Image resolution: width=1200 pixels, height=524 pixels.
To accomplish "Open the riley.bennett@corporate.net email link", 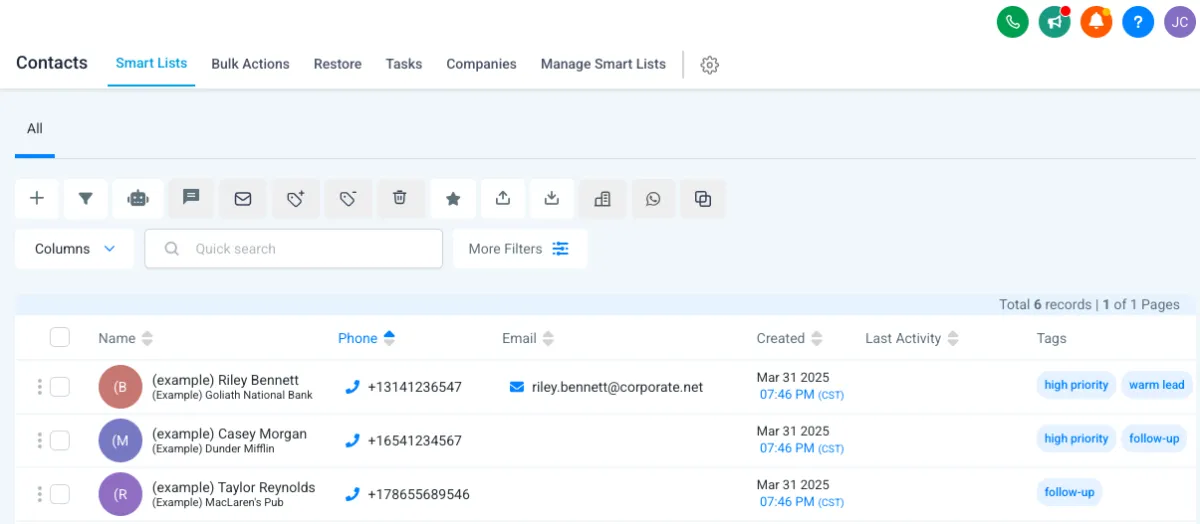I will [617, 387].
